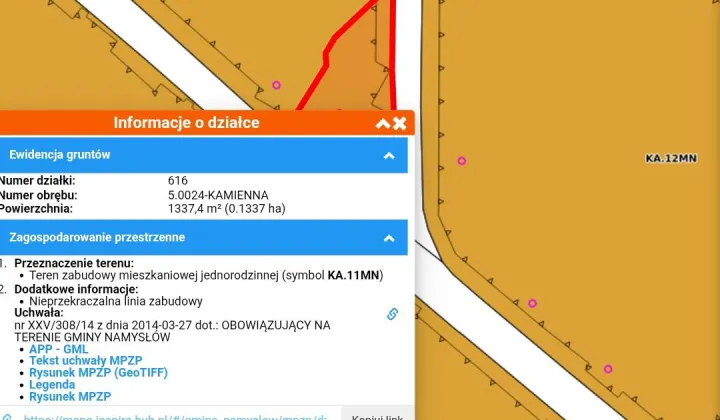The image size is (720, 420).
Task: Open Tekst uchwały MPZP link
Action: click(86, 361)
